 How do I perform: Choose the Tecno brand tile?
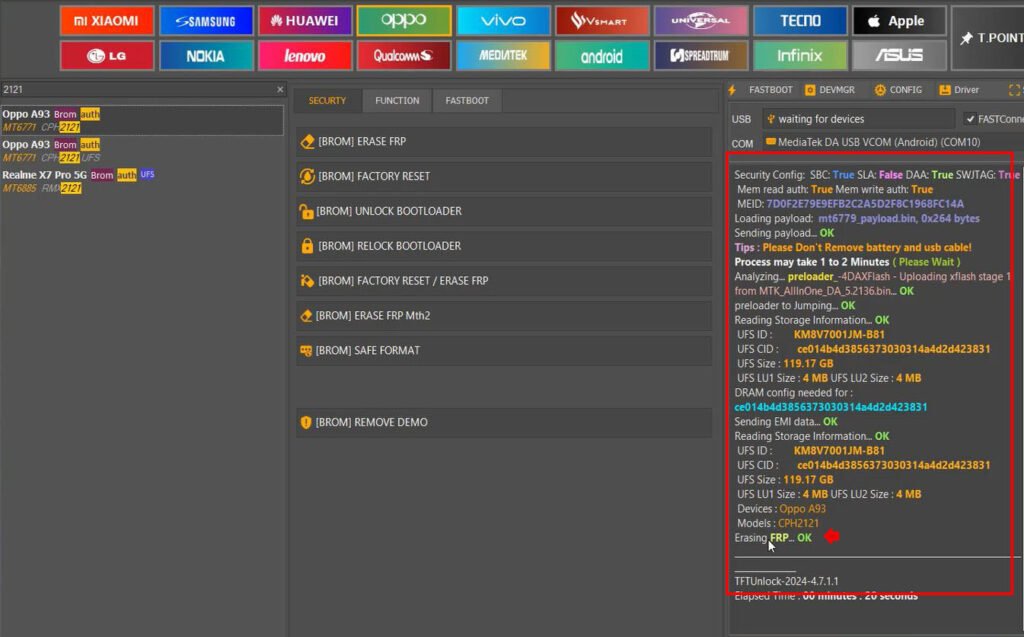[x=801, y=21]
